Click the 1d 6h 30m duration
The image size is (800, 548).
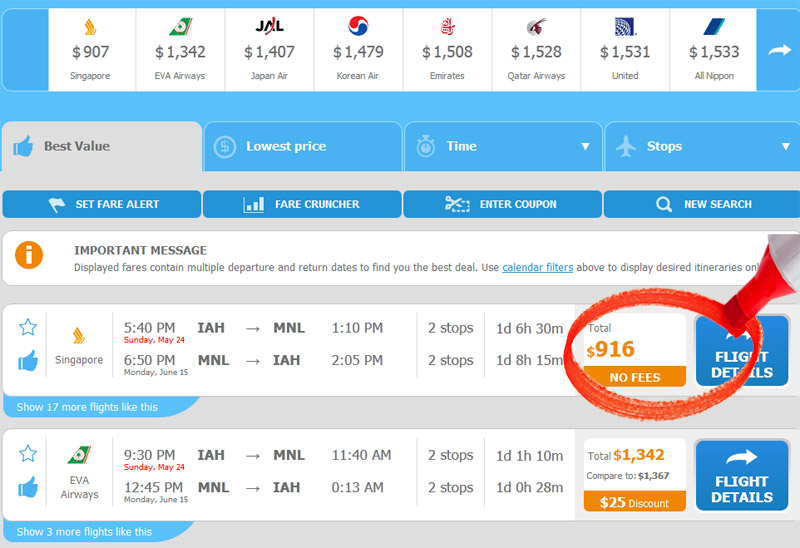(530, 328)
